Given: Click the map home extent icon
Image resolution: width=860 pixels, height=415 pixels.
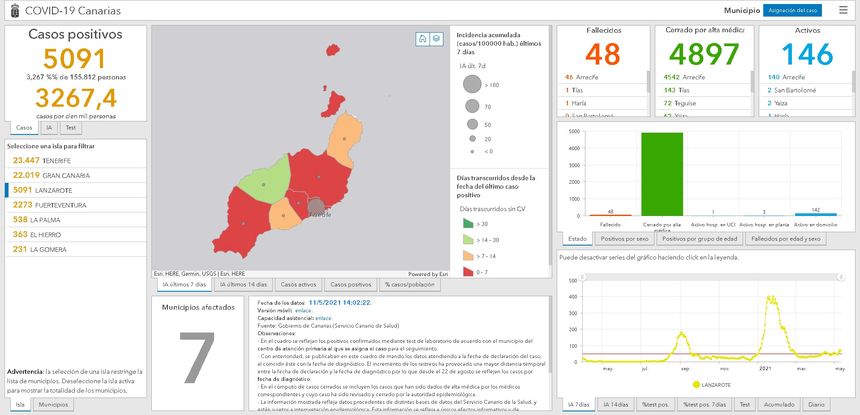Looking at the screenshot, I should (423, 39).
